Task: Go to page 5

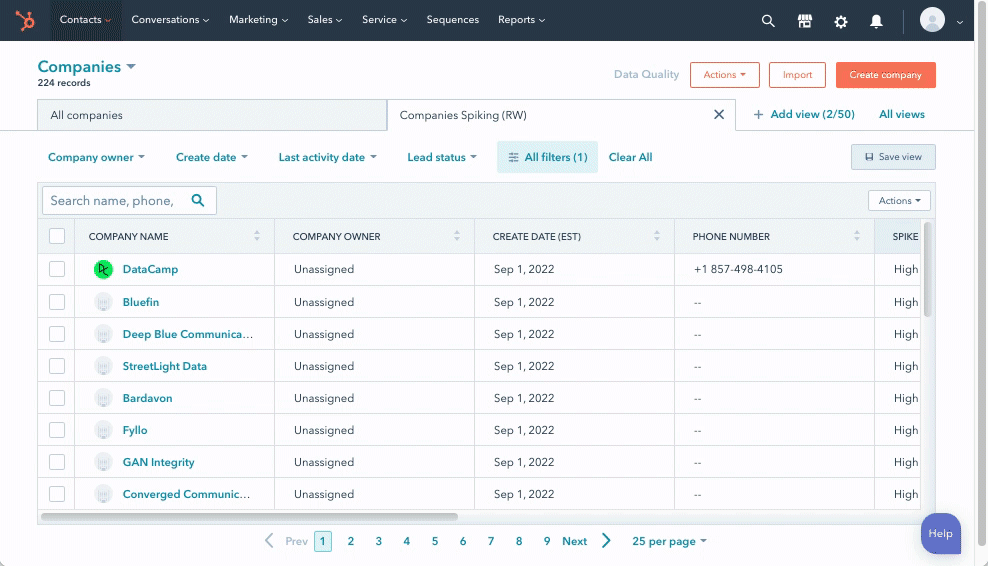Action: pyautogui.click(x=435, y=541)
